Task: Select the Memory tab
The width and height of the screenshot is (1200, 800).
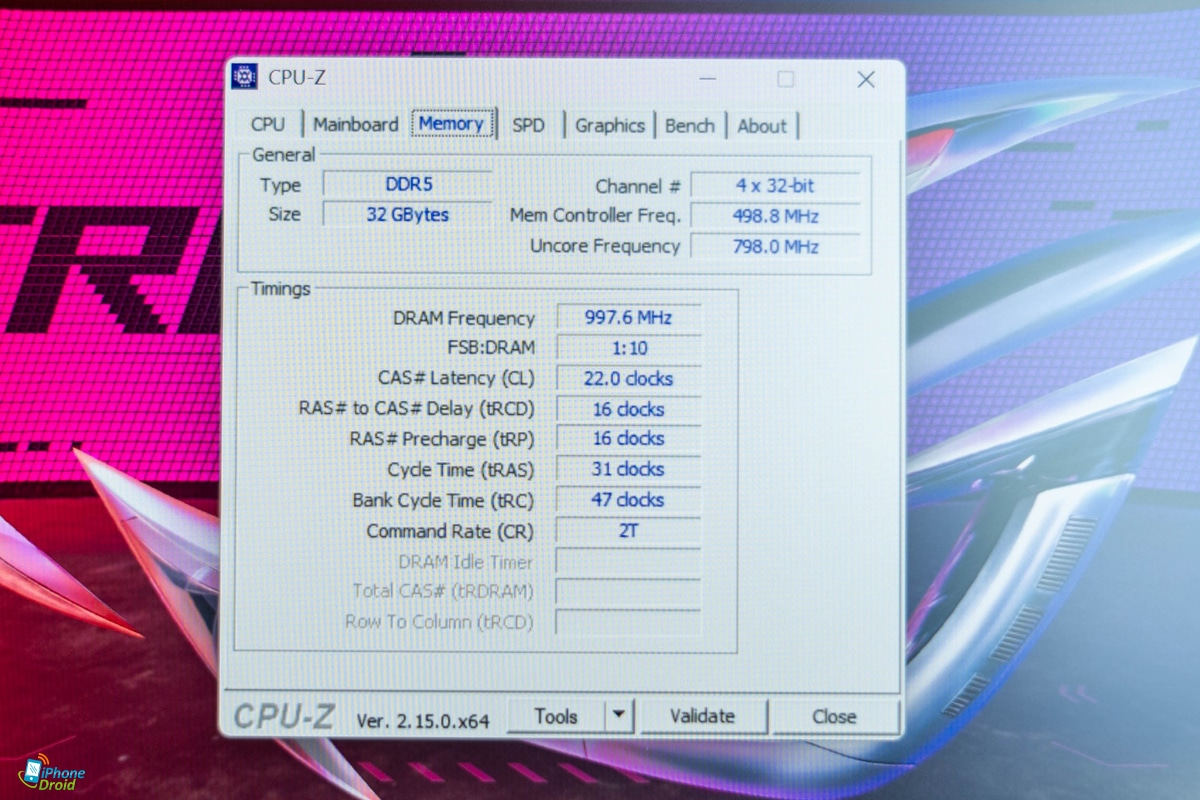Action: [452, 124]
